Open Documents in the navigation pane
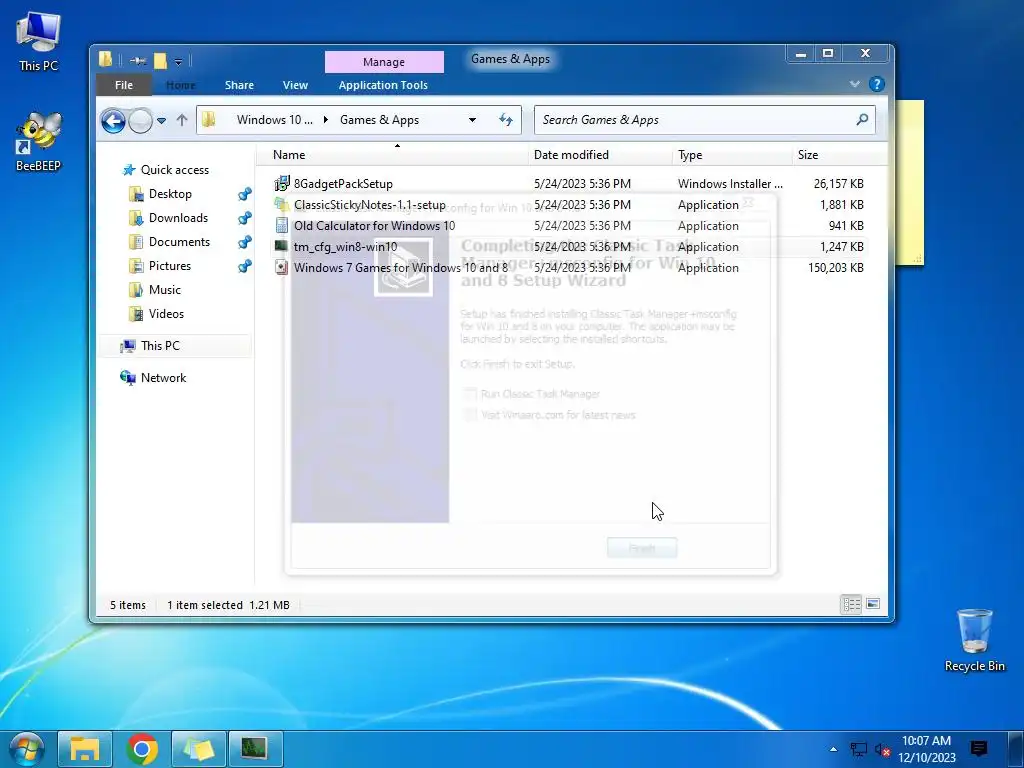 point(179,242)
